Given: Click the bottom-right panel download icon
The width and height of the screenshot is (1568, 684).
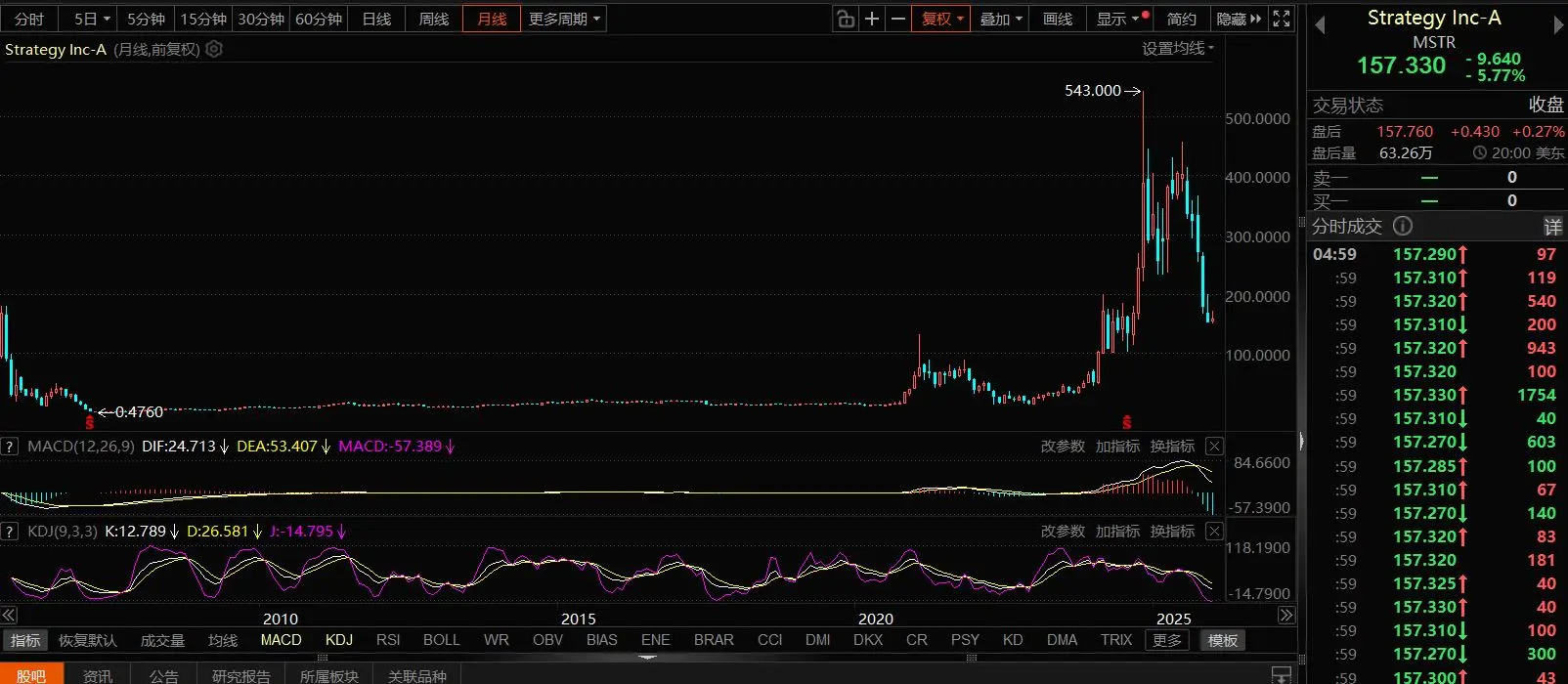Looking at the screenshot, I should tap(1281, 675).
